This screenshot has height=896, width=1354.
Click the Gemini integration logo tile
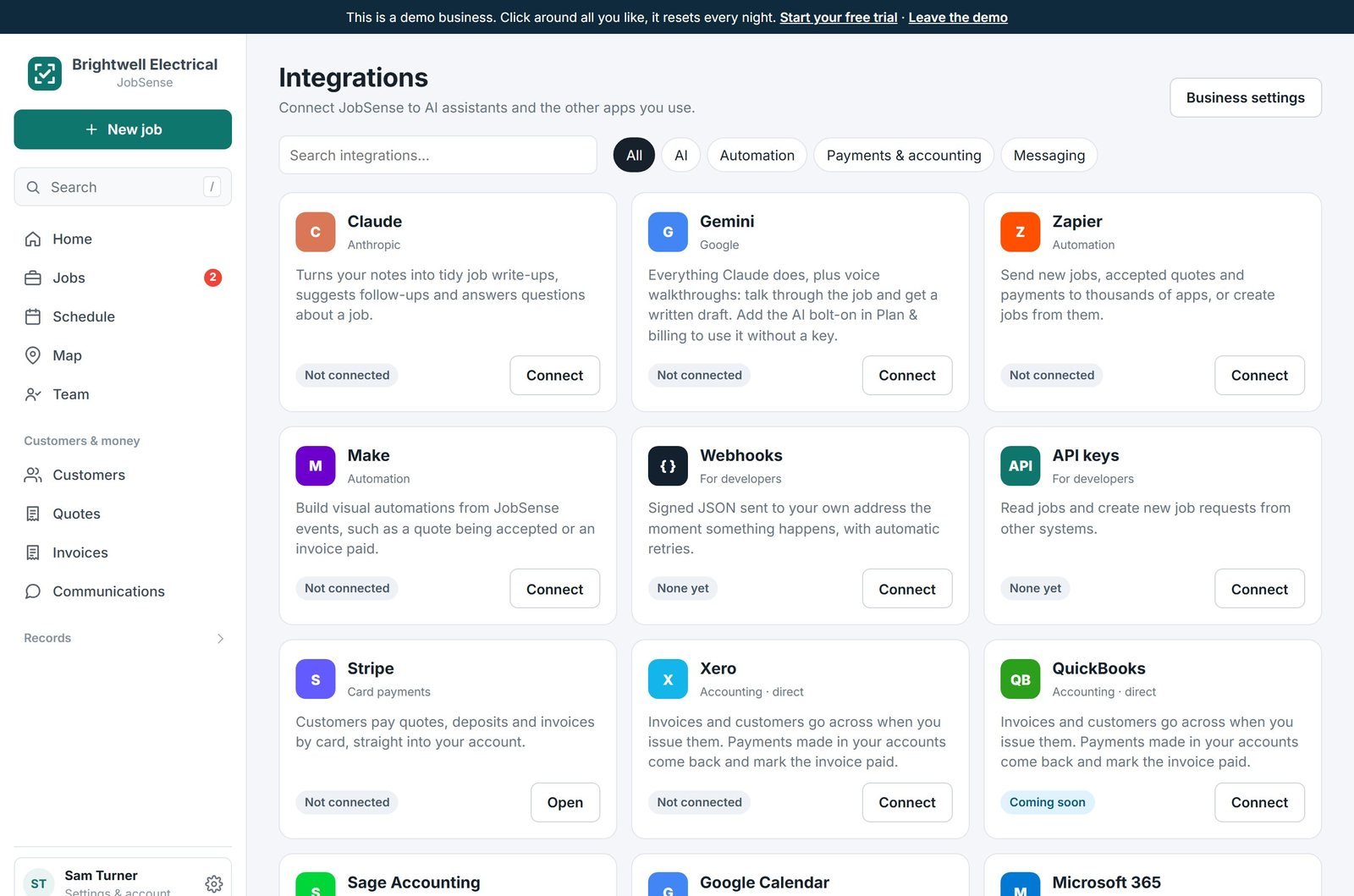(668, 232)
